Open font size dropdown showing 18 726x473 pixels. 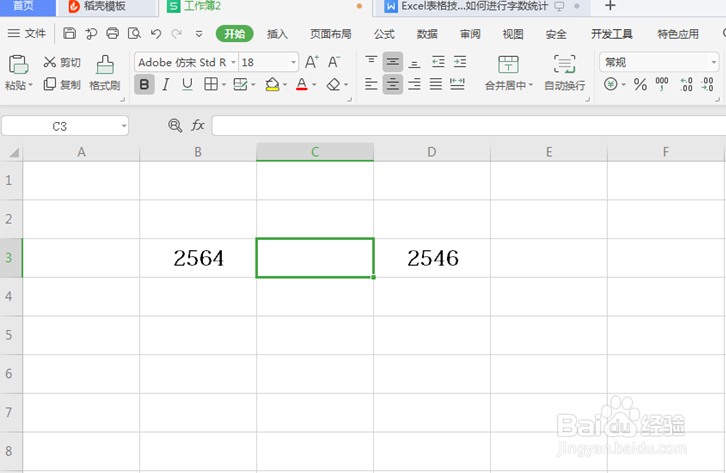(293, 62)
